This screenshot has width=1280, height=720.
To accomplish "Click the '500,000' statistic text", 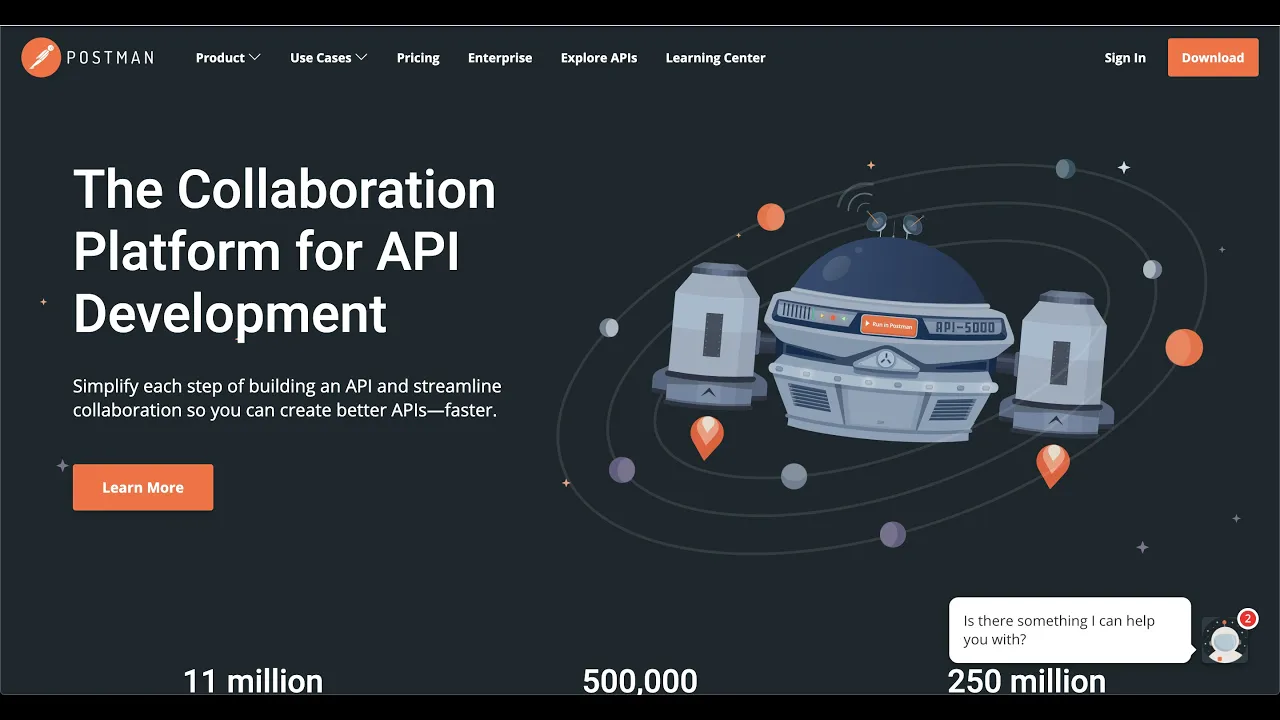I will point(640,682).
